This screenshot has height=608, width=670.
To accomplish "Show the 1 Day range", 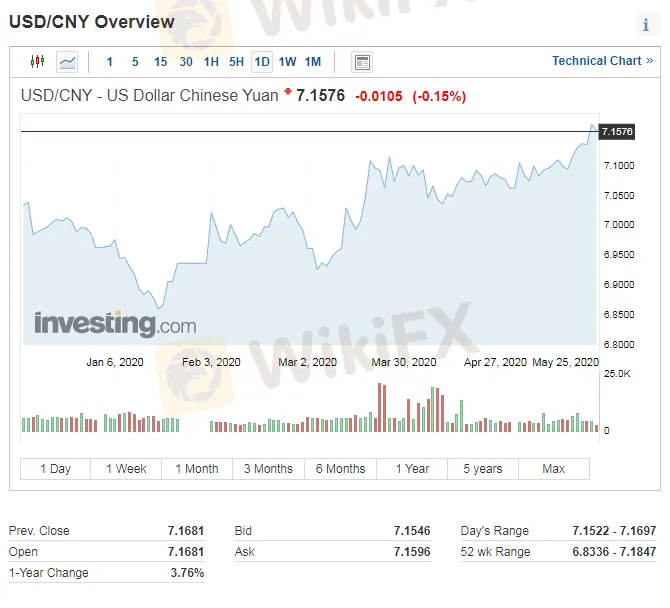I will 56,469.
